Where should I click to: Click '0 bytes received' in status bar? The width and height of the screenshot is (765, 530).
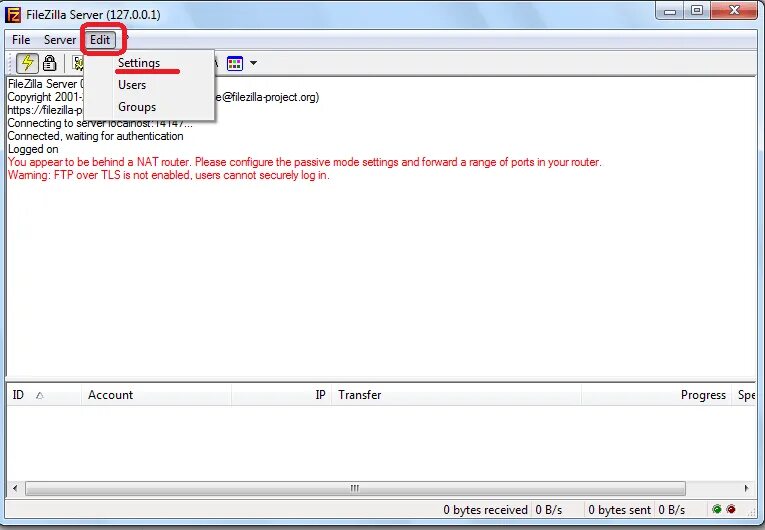pyautogui.click(x=485, y=510)
